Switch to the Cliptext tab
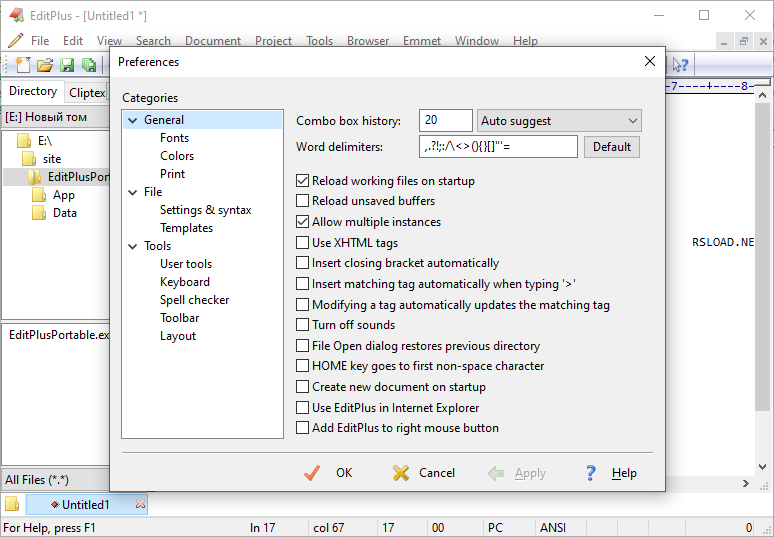This screenshot has width=774, height=537. (x=87, y=92)
